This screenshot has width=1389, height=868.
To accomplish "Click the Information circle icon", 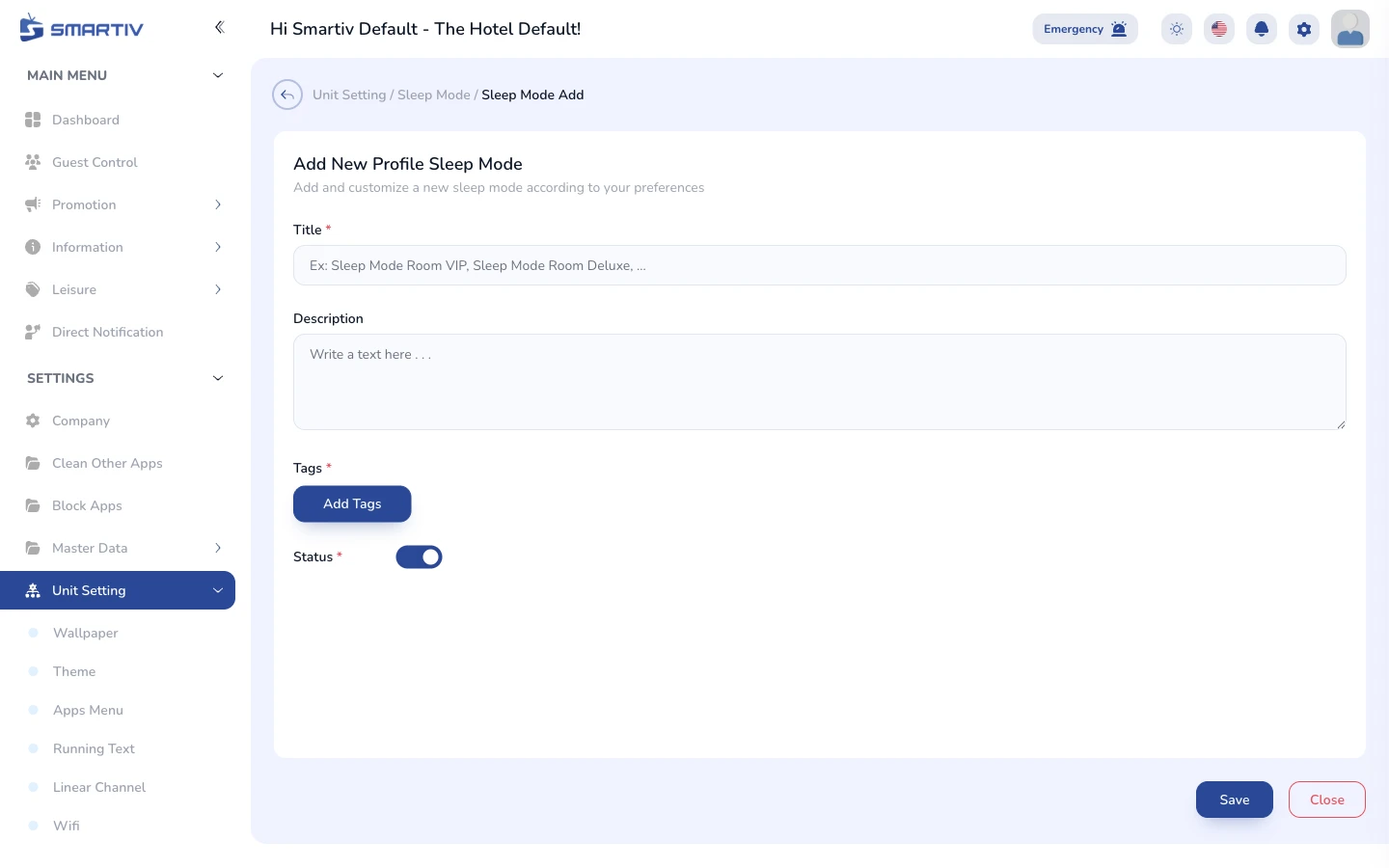I will (x=33, y=247).
